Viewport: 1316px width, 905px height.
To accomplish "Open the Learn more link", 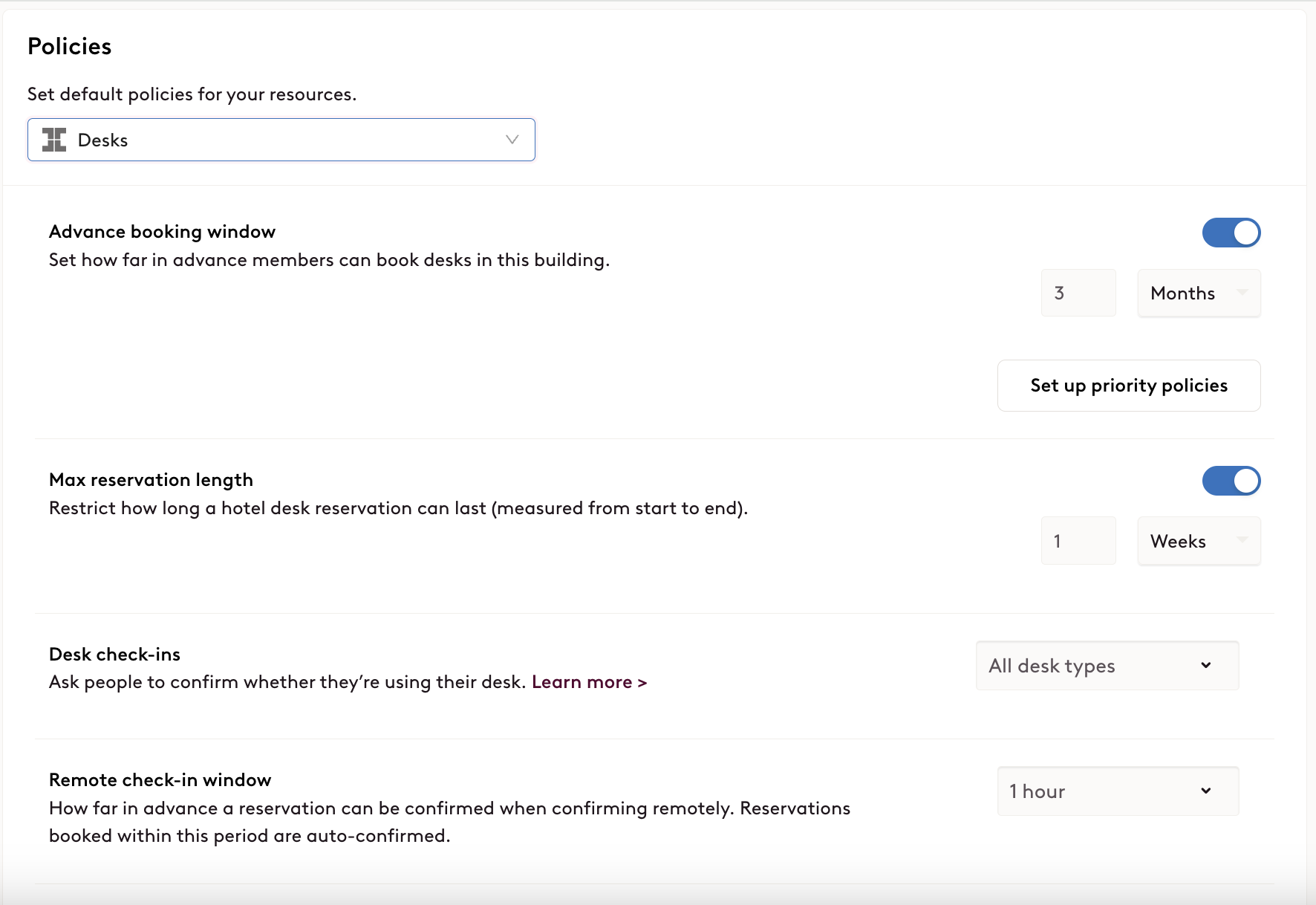I will (x=589, y=682).
